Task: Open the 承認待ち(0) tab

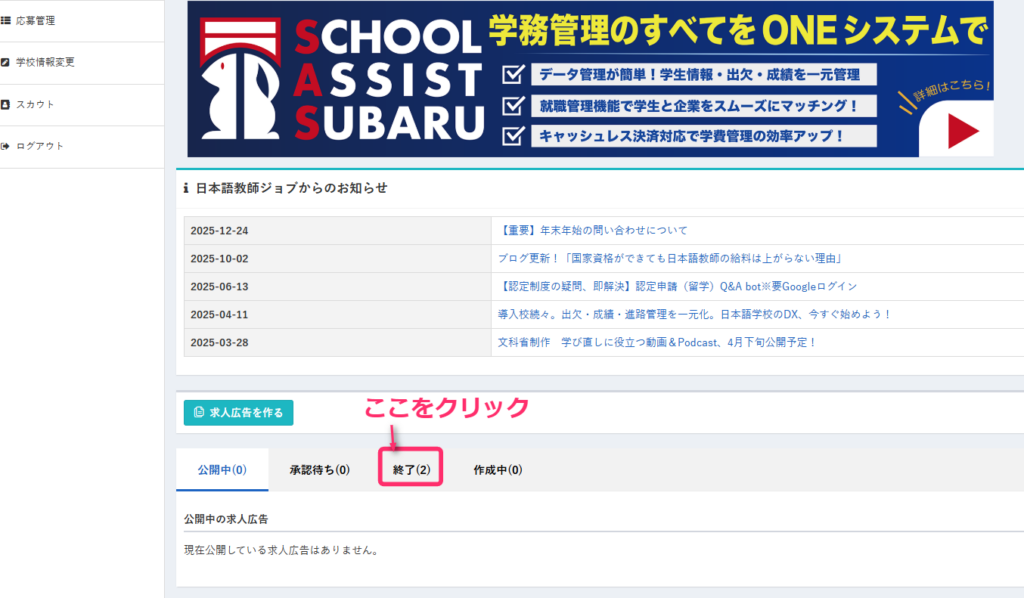Action: tap(319, 470)
